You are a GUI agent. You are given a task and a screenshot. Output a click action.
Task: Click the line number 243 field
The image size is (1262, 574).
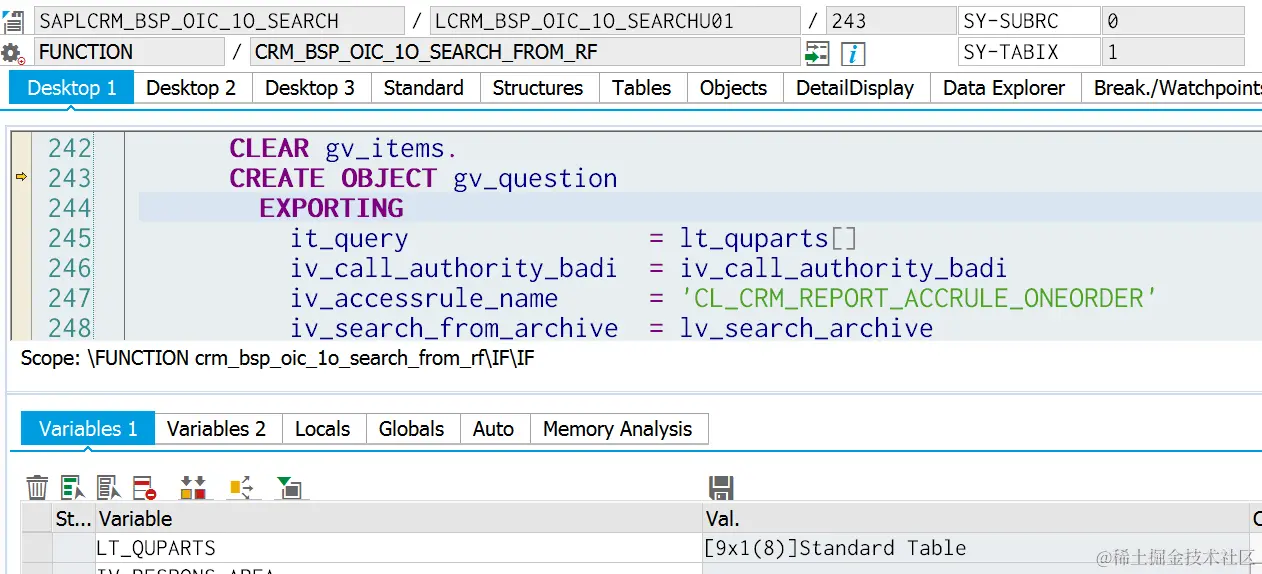(890, 21)
